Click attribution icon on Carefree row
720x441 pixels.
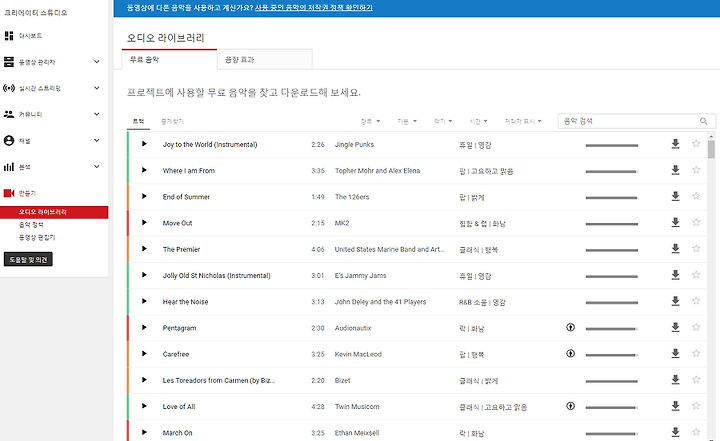click(570, 353)
